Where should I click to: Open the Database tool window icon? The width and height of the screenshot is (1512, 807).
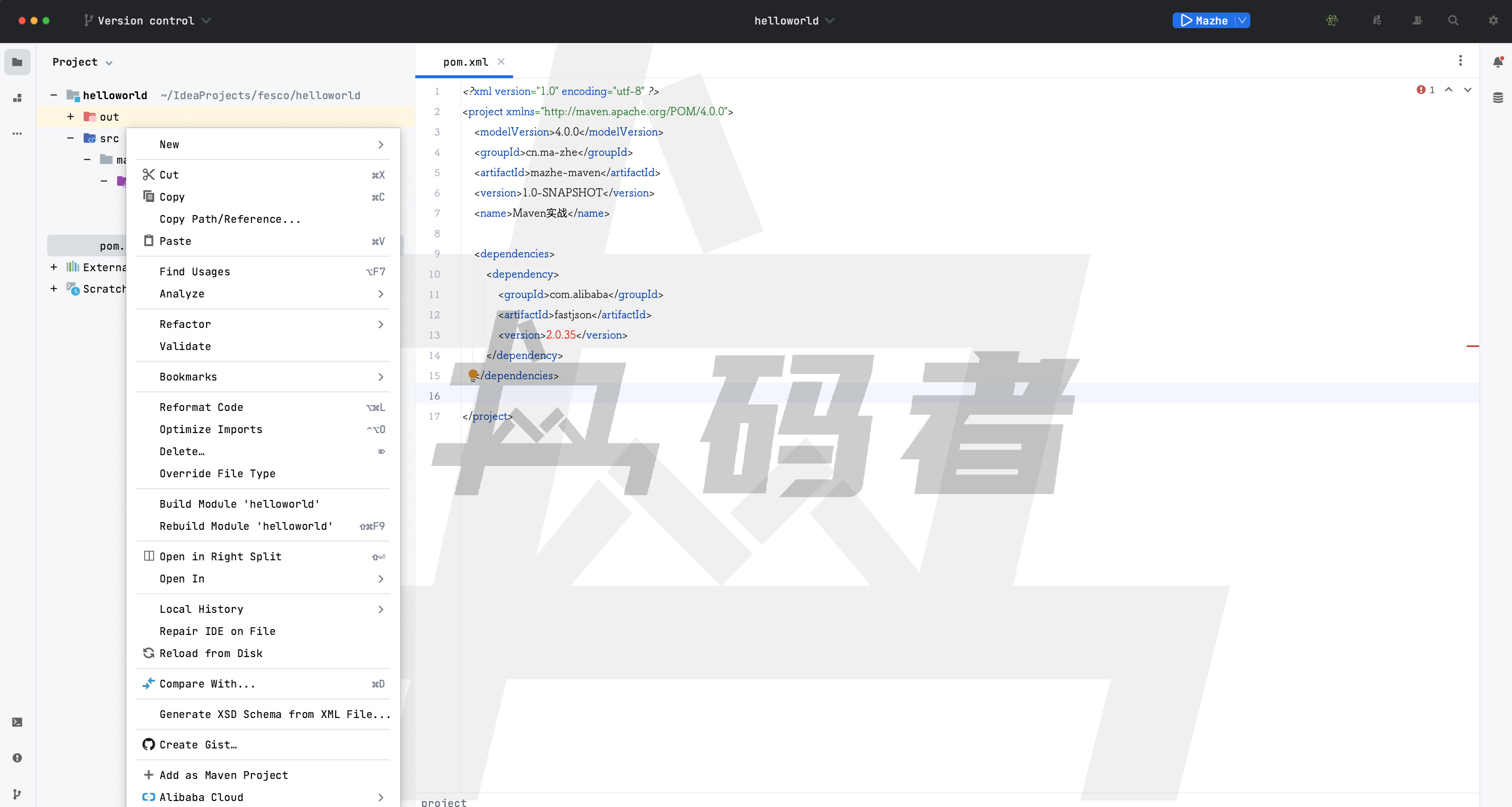pyautogui.click(x=1498, y=96)
